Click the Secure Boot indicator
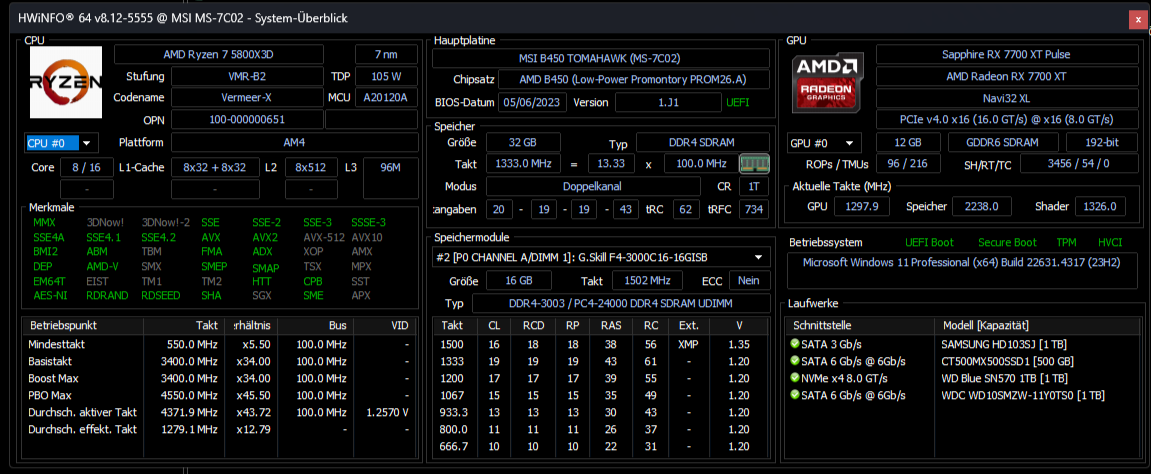This screenshot has height=474, width=1151. tap(1007, 242)
